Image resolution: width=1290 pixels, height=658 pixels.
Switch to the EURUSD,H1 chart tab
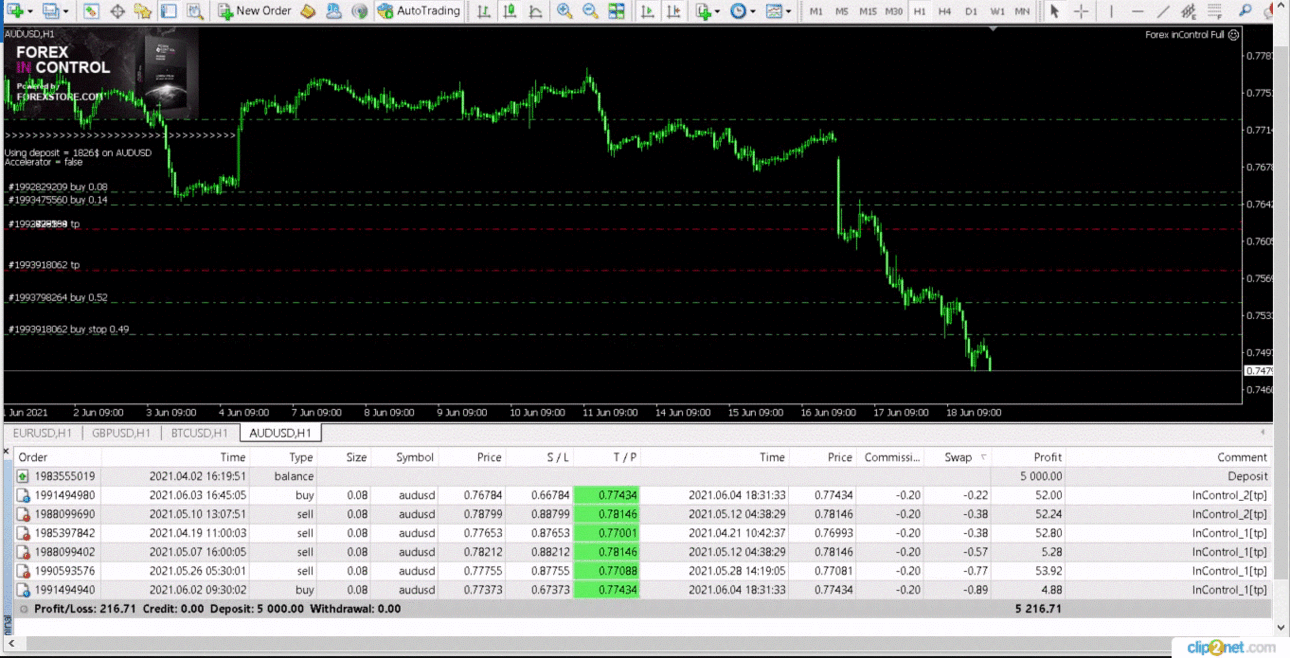[42, 433]
